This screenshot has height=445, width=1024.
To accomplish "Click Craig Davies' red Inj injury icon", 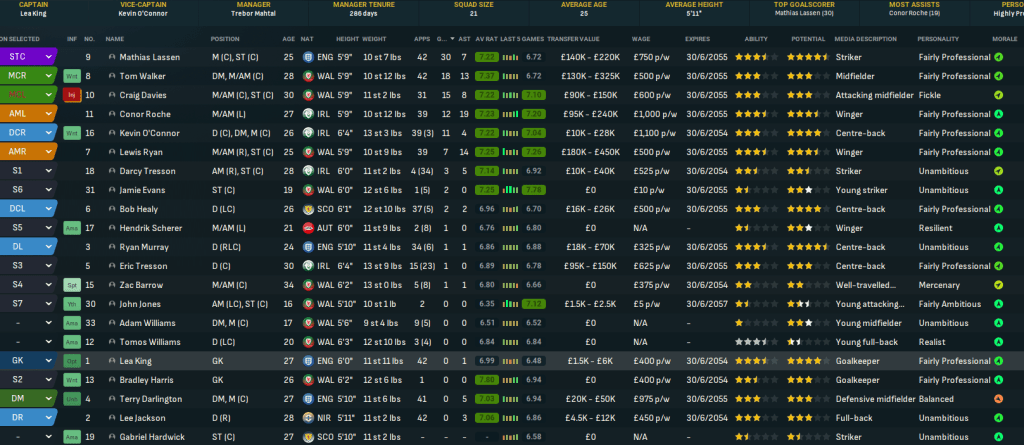I will click(71, 95).
